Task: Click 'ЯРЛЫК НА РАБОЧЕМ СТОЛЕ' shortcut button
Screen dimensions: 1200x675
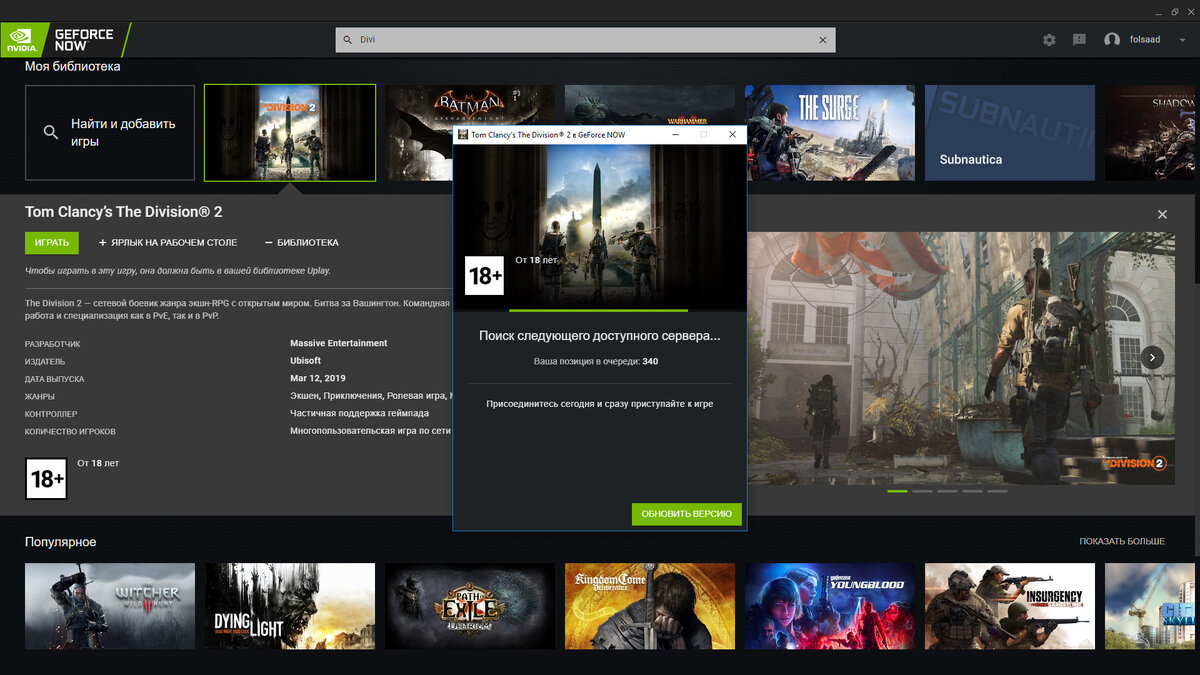Action: coord(168,242)
